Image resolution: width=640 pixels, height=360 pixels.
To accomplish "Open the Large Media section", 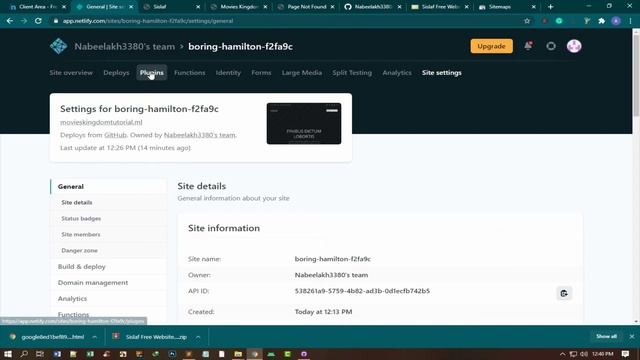I will (x=302, y=73).
